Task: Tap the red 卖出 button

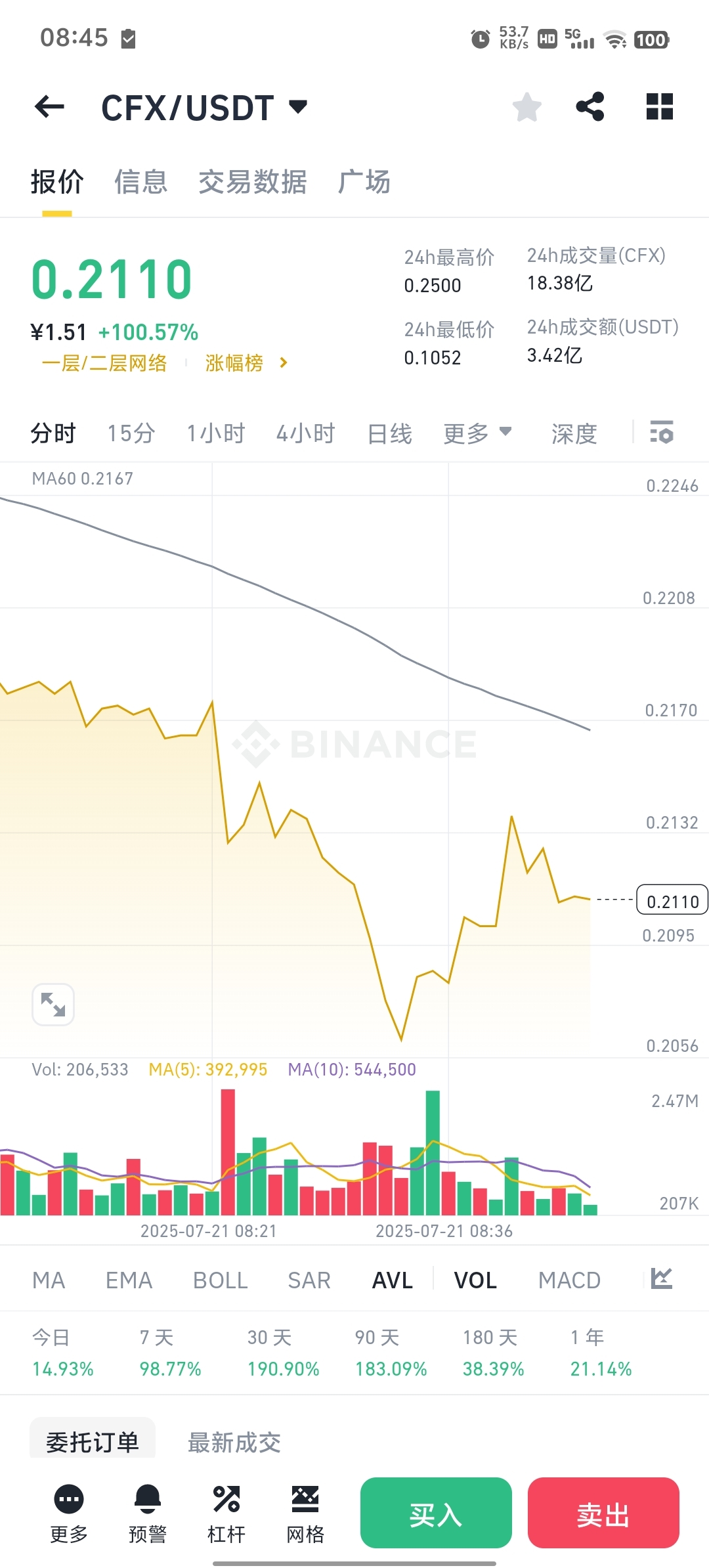Action: 603,1513
